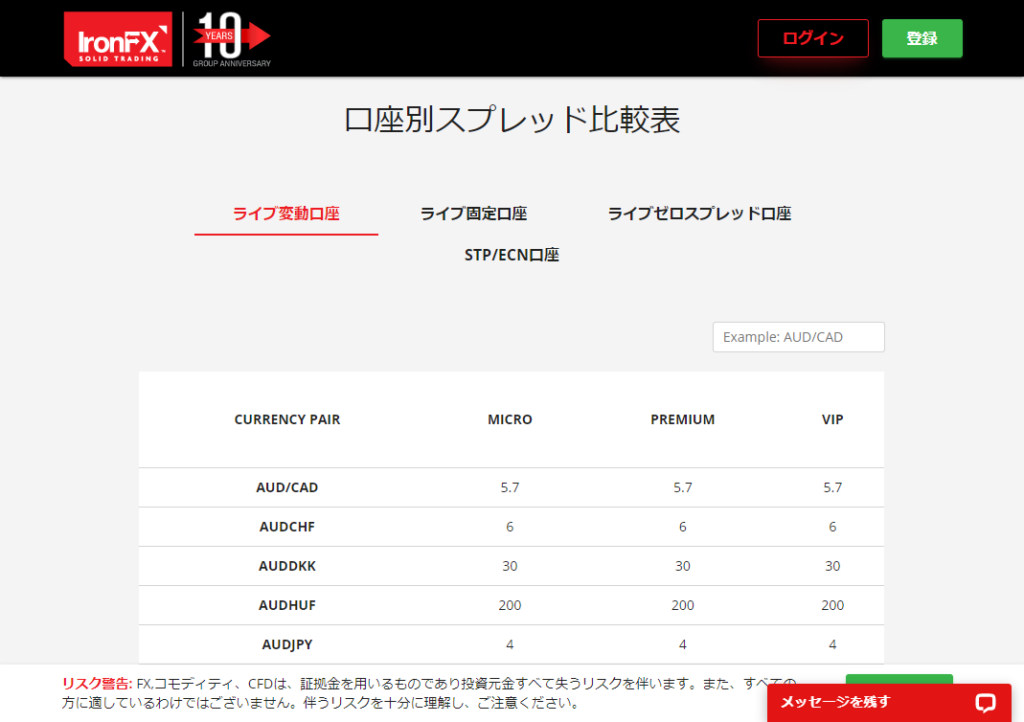Click AUDJPY VIP spread value 4
This screenshot has height=722, width=1024.
(x=832, y=644)
